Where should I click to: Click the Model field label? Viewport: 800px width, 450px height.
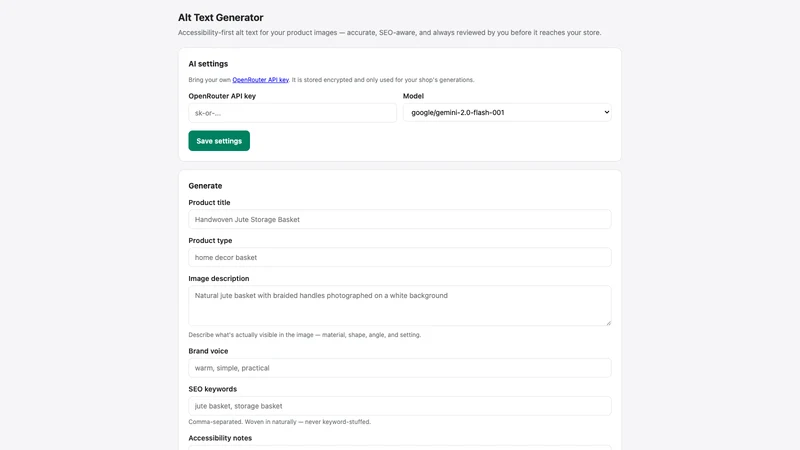point(413,96)
